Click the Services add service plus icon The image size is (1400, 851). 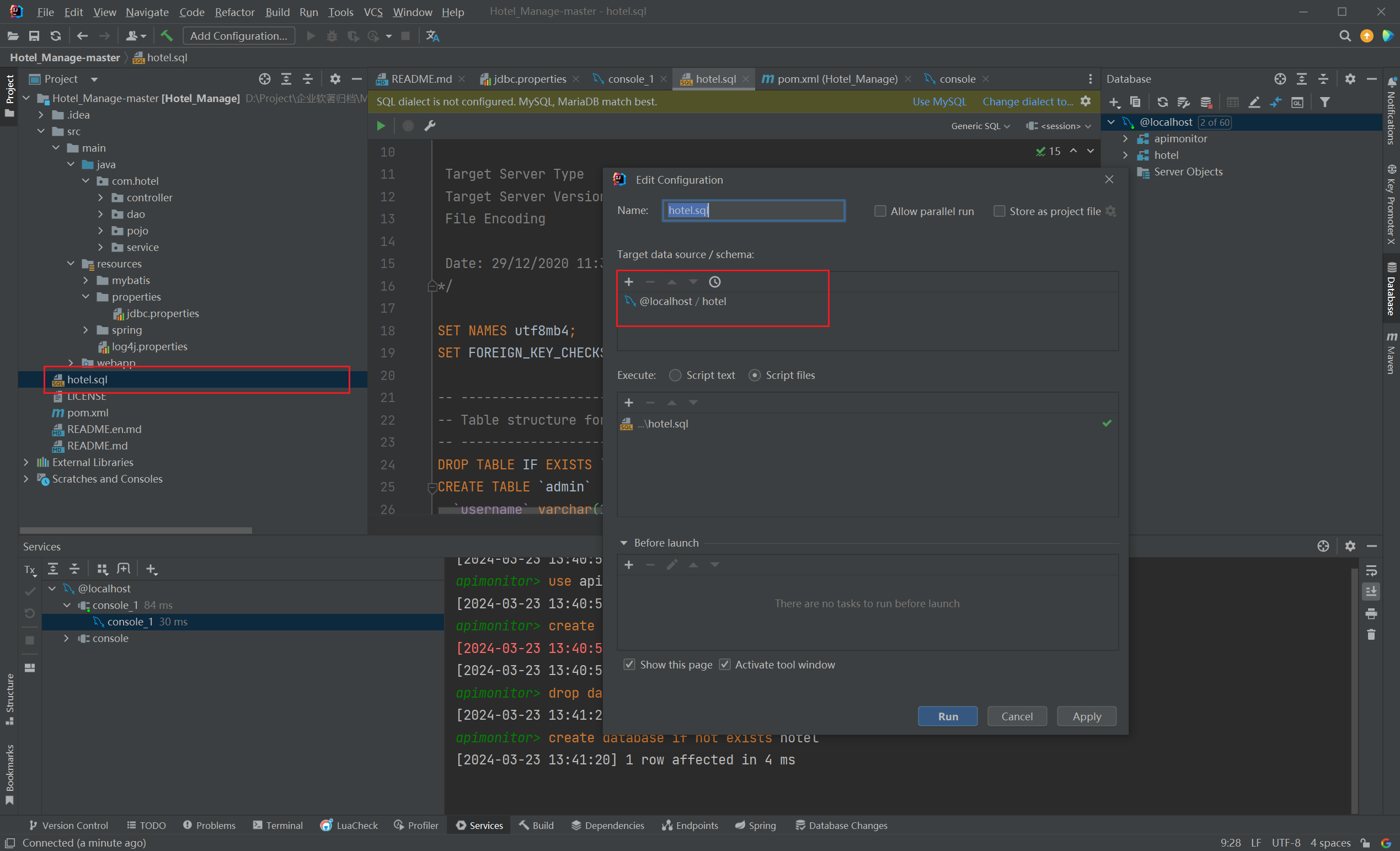coord(151,569)
